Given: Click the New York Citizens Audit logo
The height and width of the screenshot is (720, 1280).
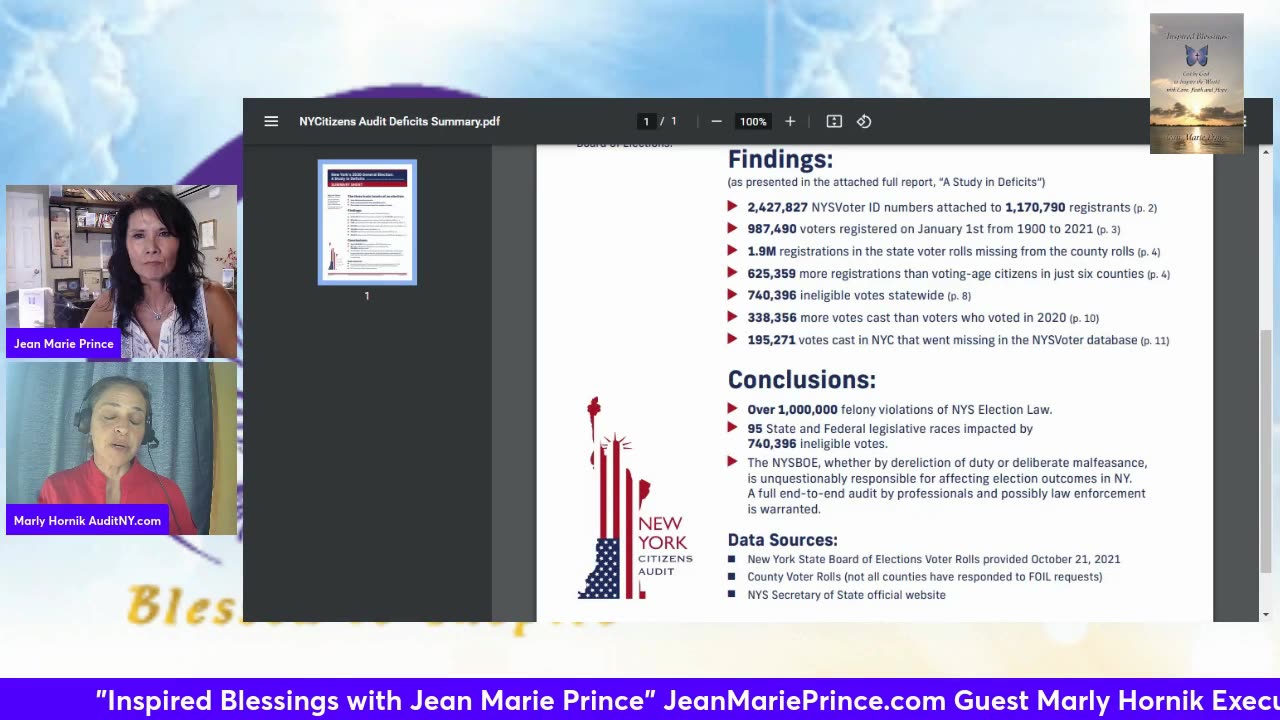Looking at the screenshot, I should [x=634, y=498].
